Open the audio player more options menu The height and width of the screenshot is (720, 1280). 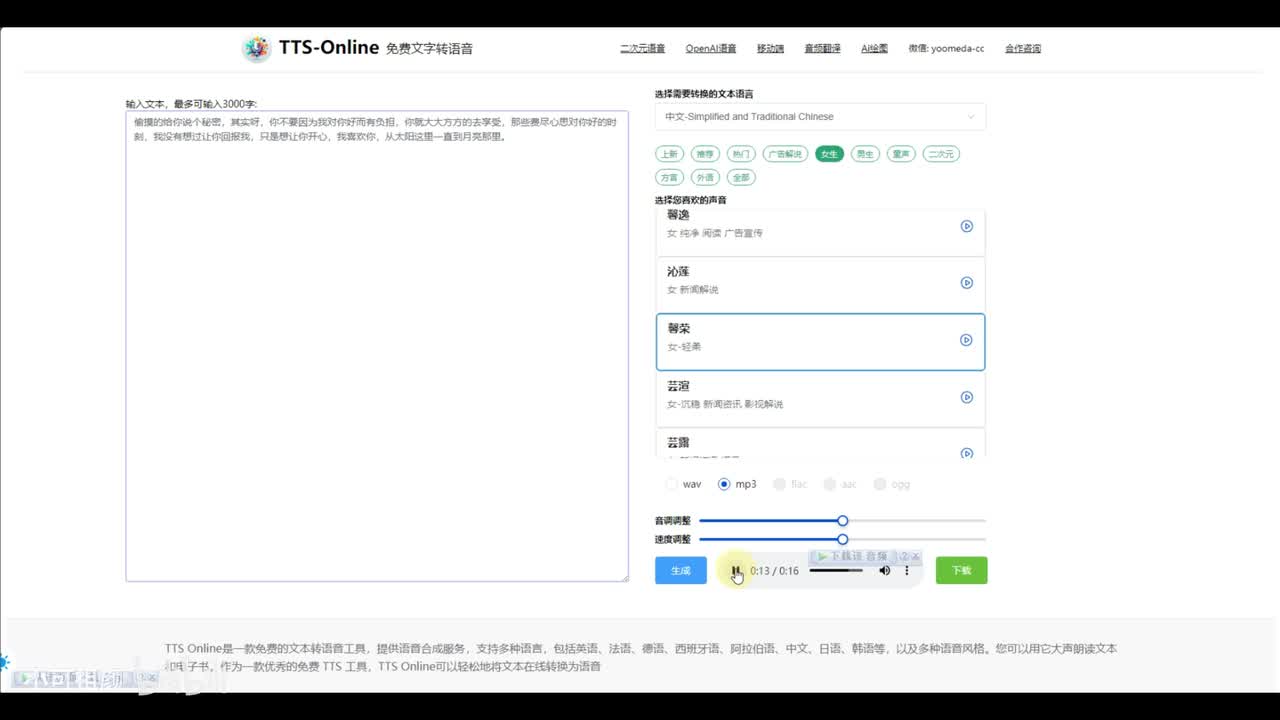907,571
